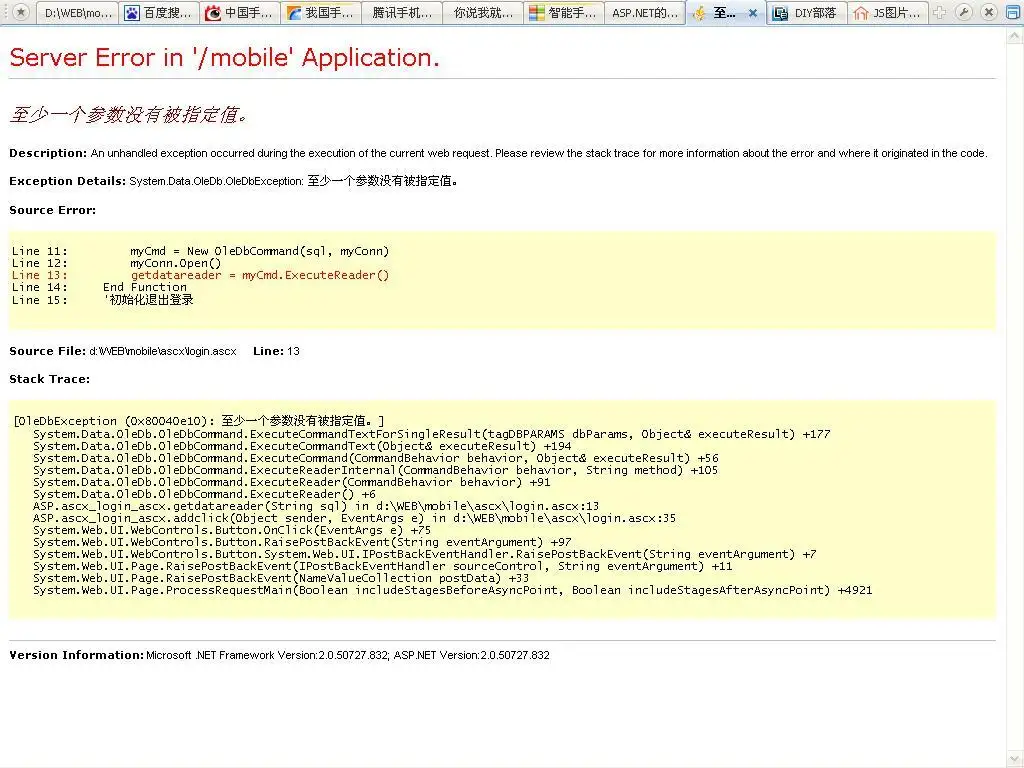
Task: Click the new tab plus icon
Action: coord(939,12)
